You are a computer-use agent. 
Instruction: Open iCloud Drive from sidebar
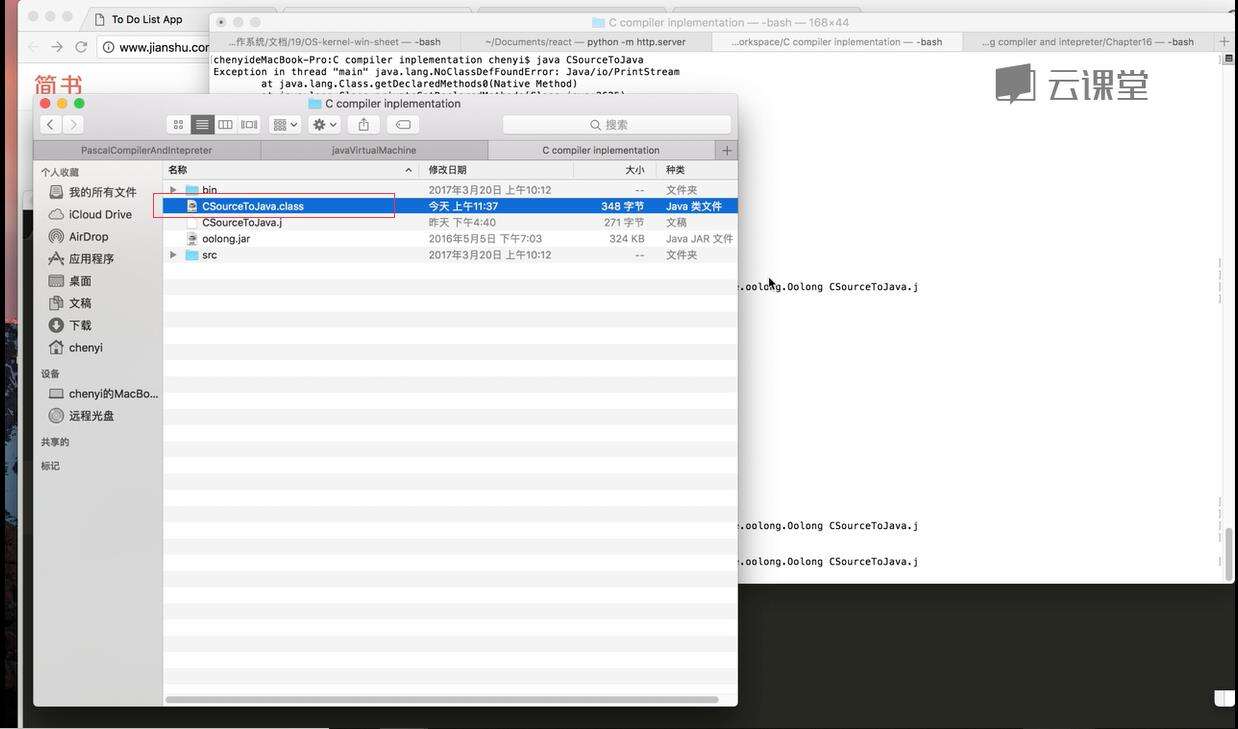(100, 215)
